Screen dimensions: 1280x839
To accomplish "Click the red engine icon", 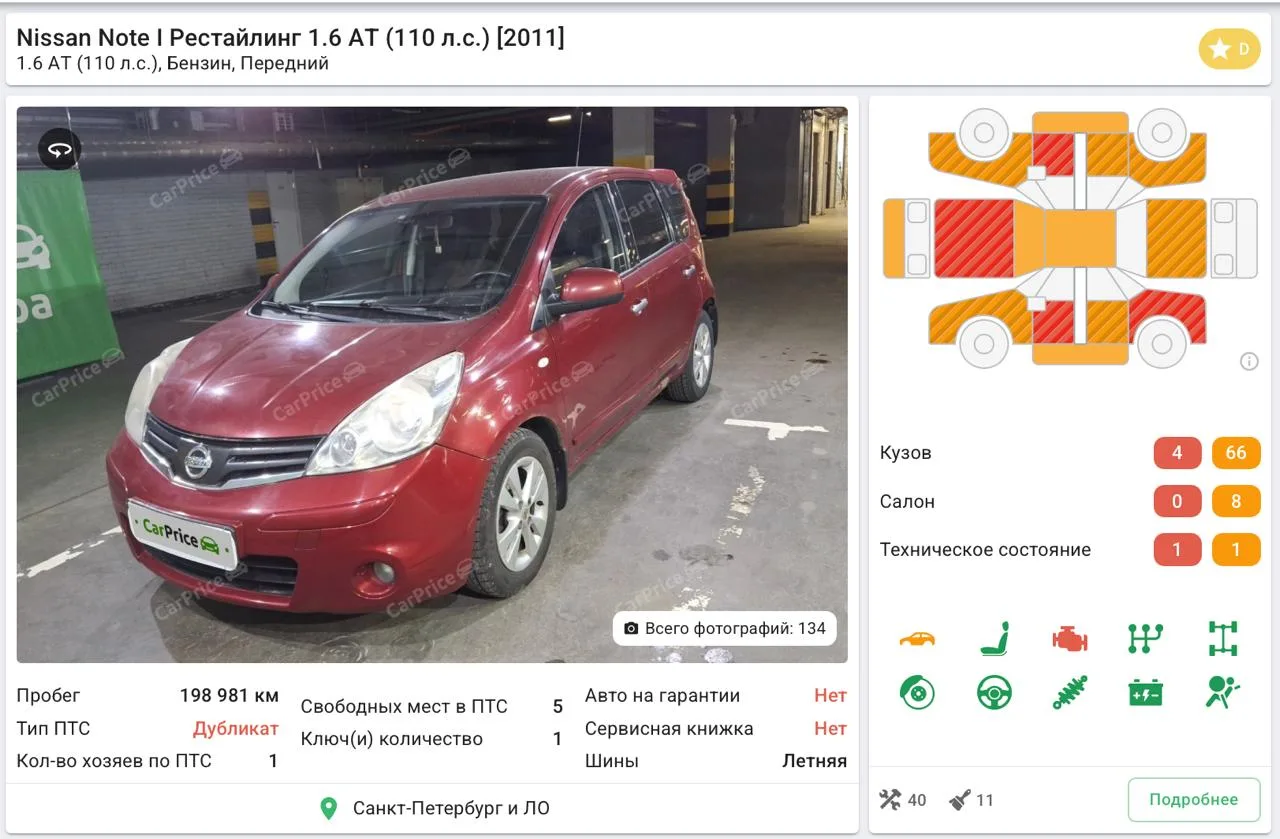I will [x=1069, y=638].
